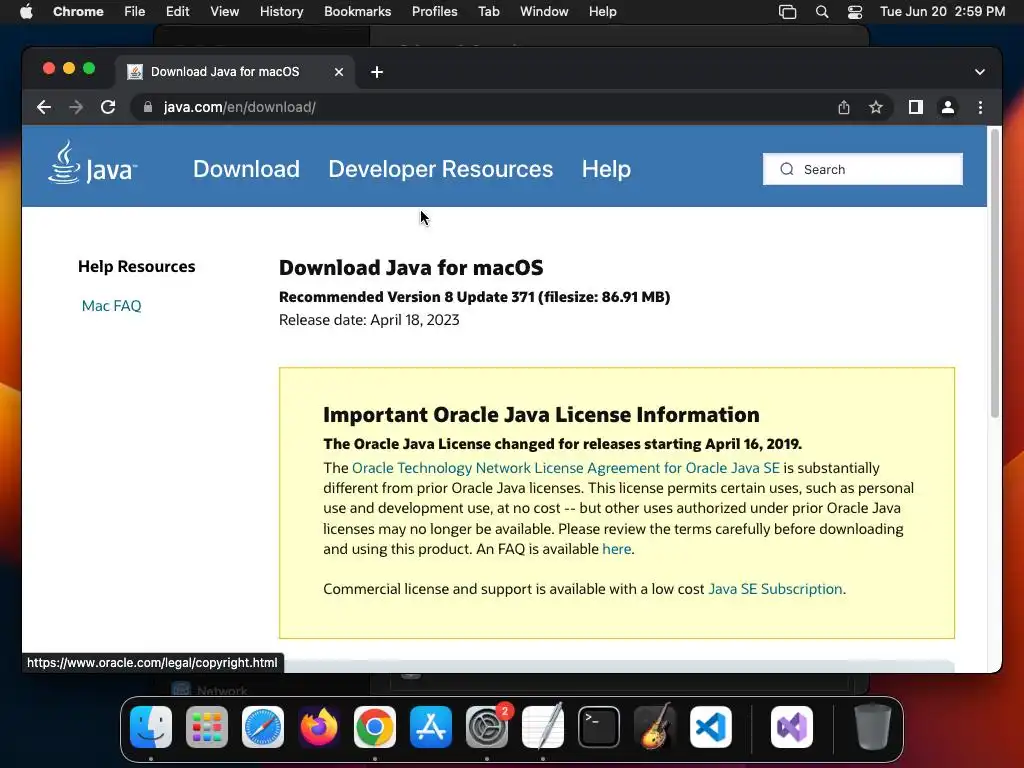Toggle the Chrome side panel icon
This screenshot has height=768, width=1024.
(x=916, y=107)
